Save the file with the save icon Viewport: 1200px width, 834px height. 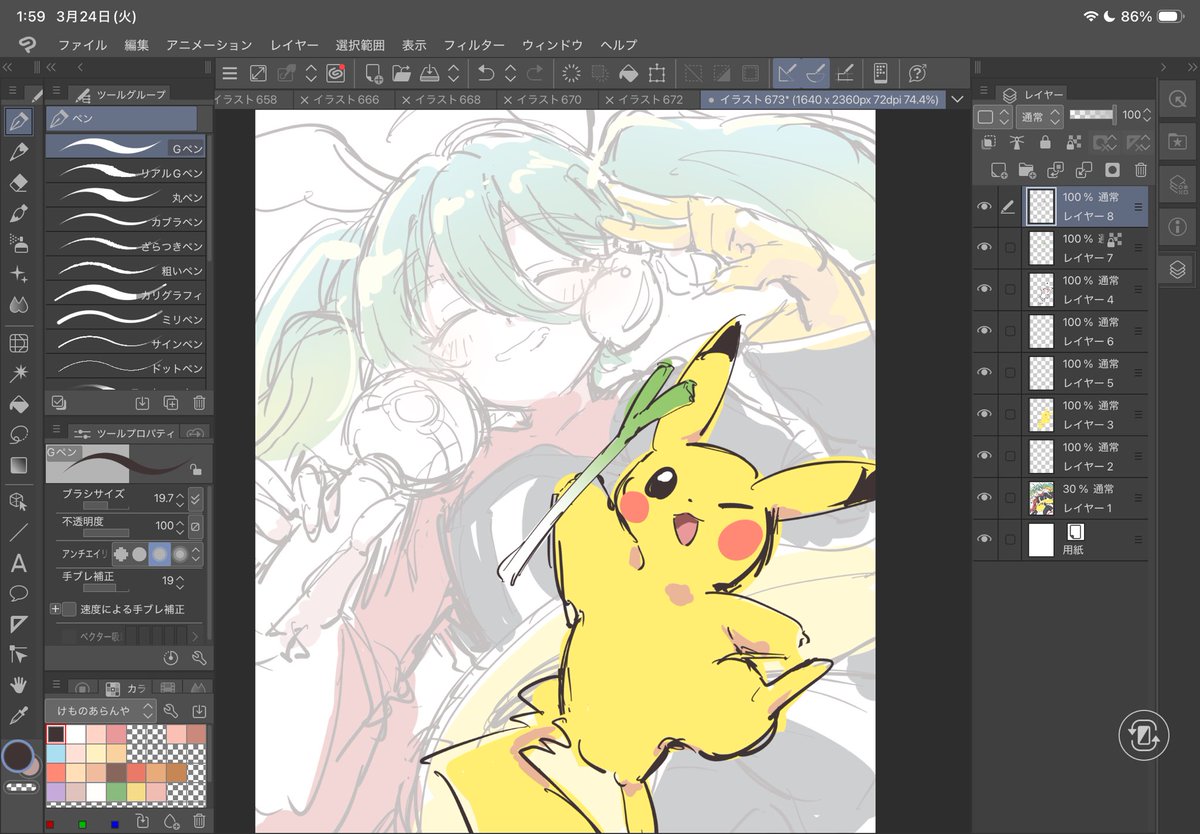(x=430, y=72)
